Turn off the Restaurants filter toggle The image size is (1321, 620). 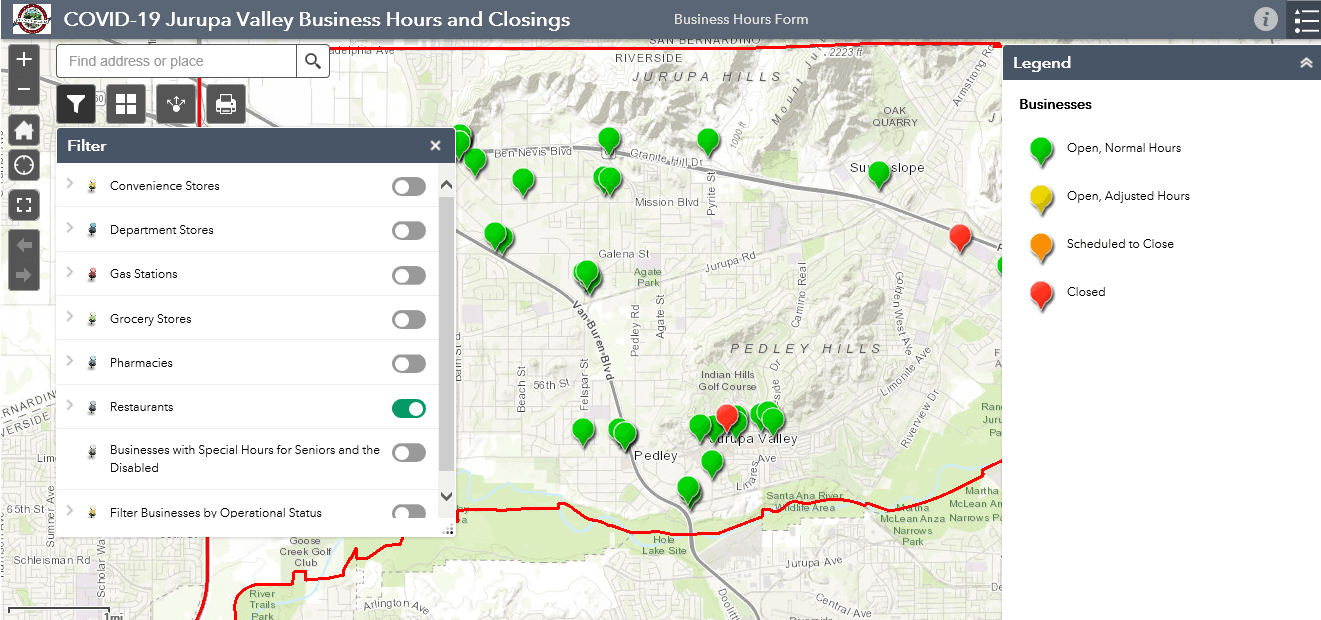pyautogui.click(x=408, y=408)
